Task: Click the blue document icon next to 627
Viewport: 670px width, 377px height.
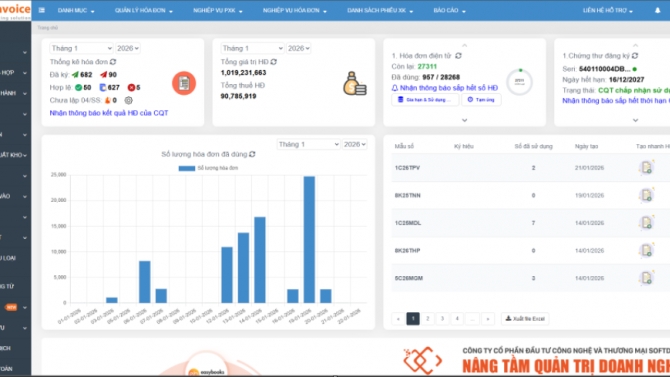Action: (x=103, y=88)
